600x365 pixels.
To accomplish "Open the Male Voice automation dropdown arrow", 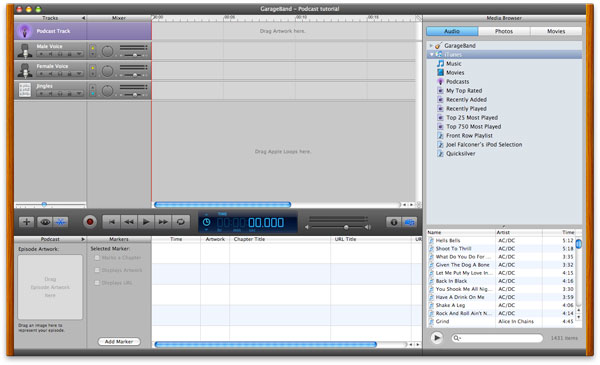I will pyautogui.click(x=79, y=54).
